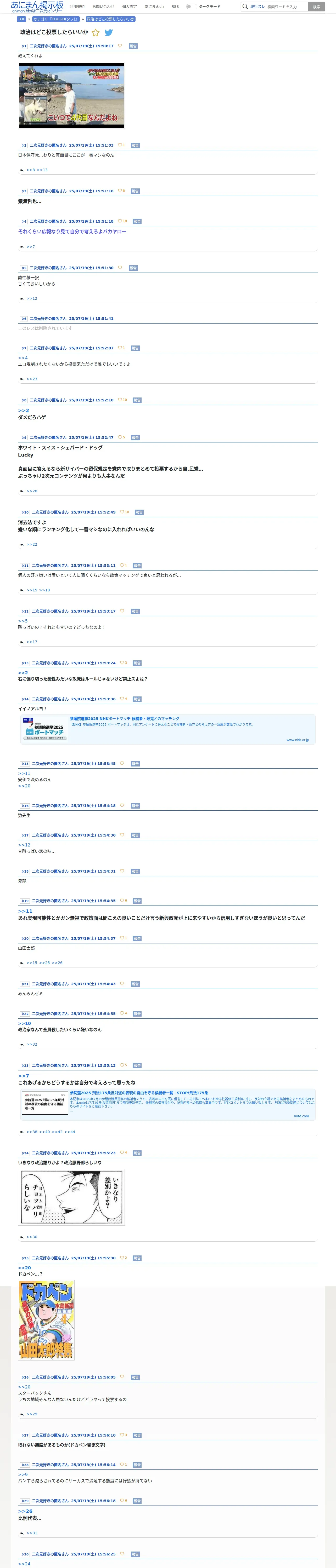The image size is (336, 1568).
Task: Follow the >>32 reply link under post 22
Action: tap(32, 1044)
